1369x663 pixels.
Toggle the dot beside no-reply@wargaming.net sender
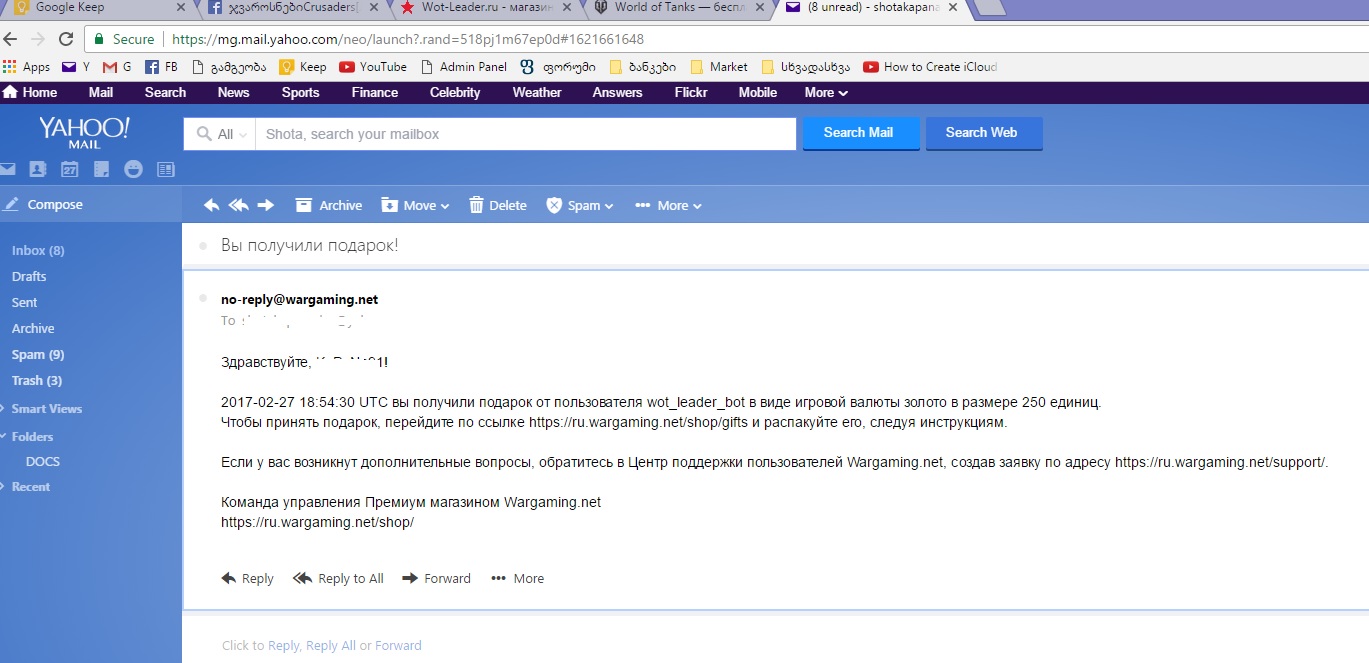203,298
